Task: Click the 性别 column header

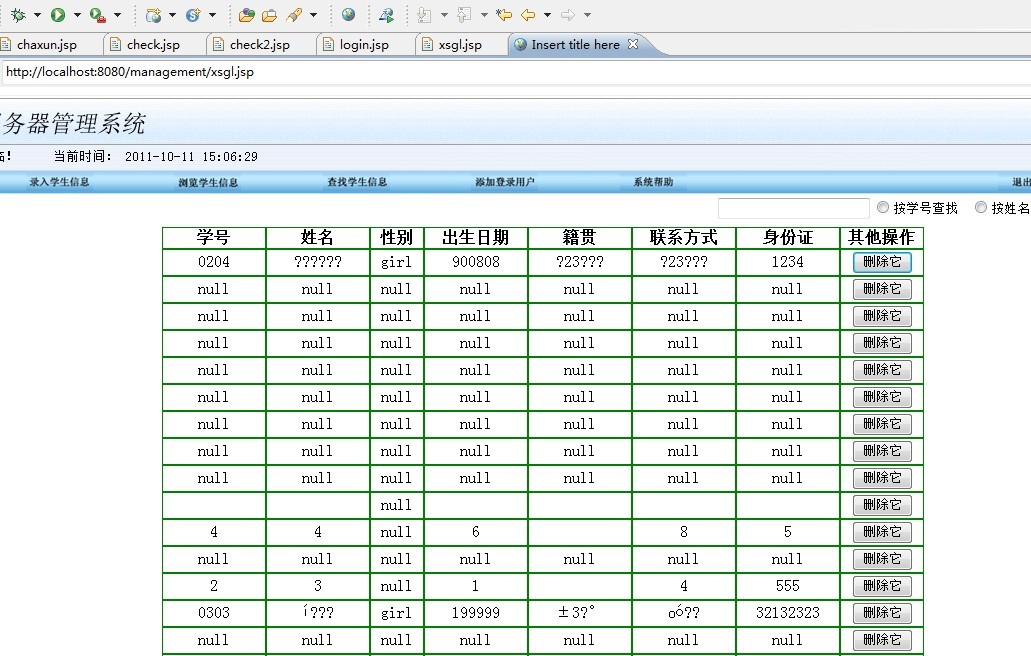Action: click(x=396, y=238)
